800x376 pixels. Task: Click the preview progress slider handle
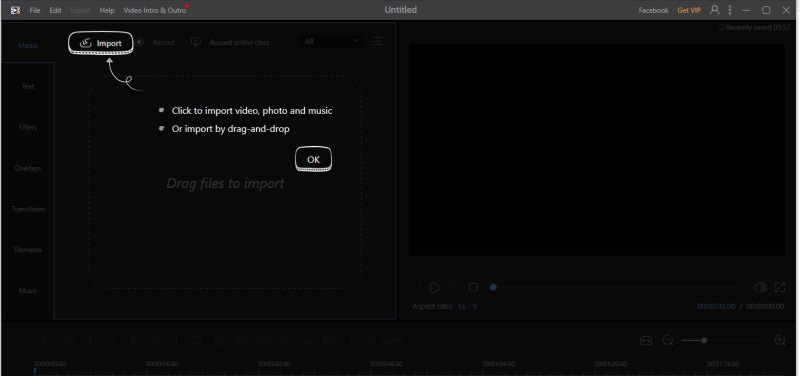[493, 287]
